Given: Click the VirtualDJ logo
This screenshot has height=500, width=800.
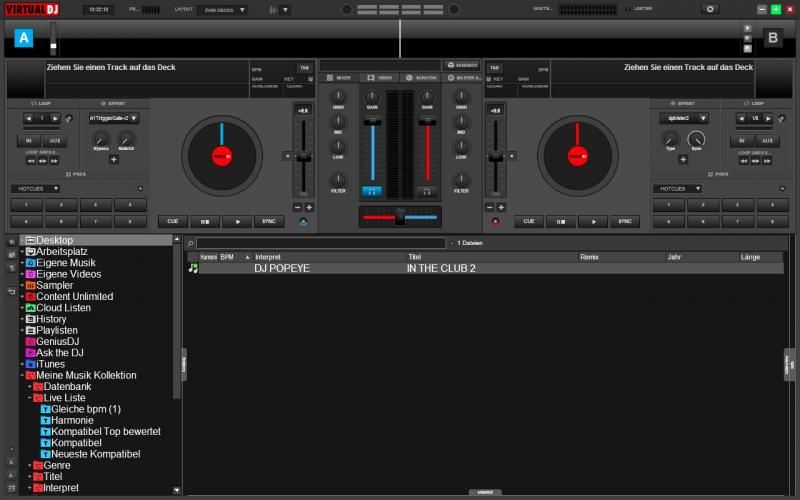Looking at the screenshot, I should click(x=32, y=9).
